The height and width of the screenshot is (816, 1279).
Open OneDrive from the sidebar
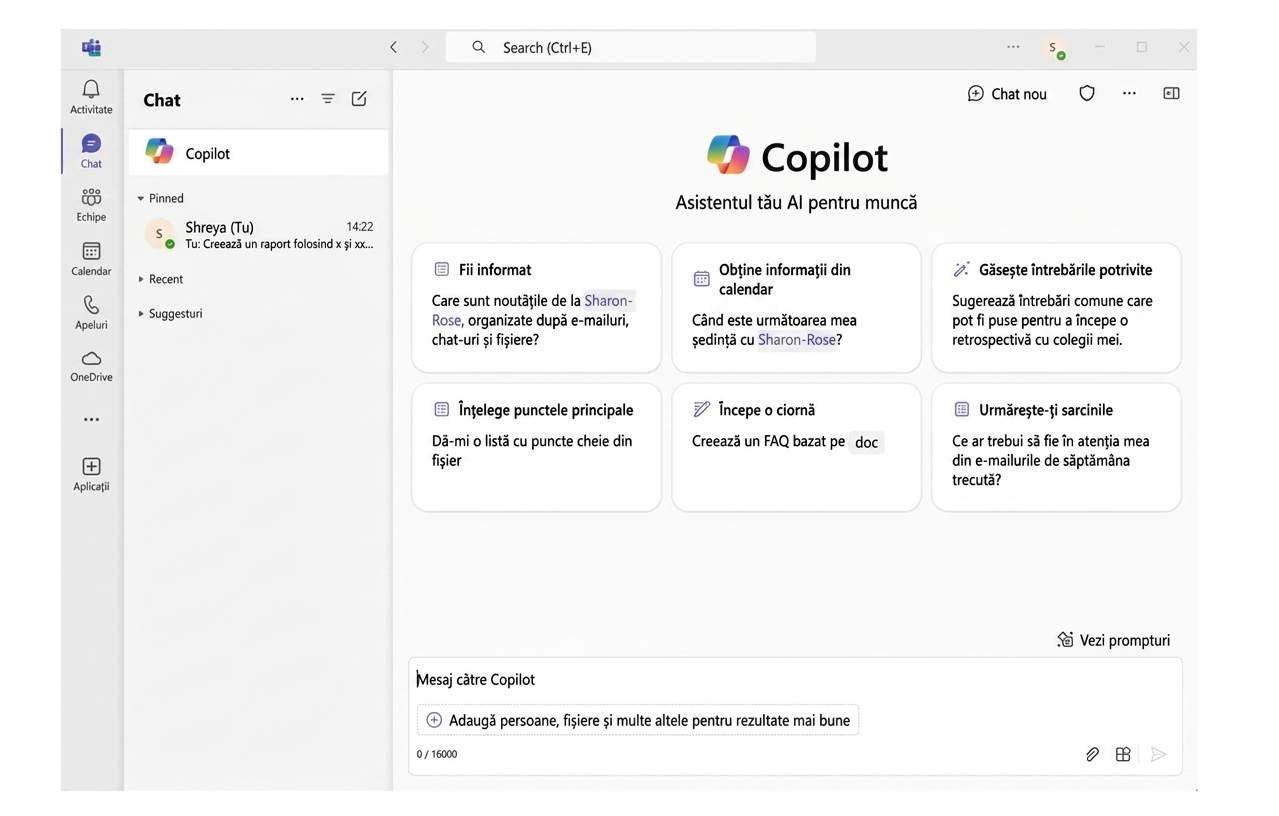91,366
